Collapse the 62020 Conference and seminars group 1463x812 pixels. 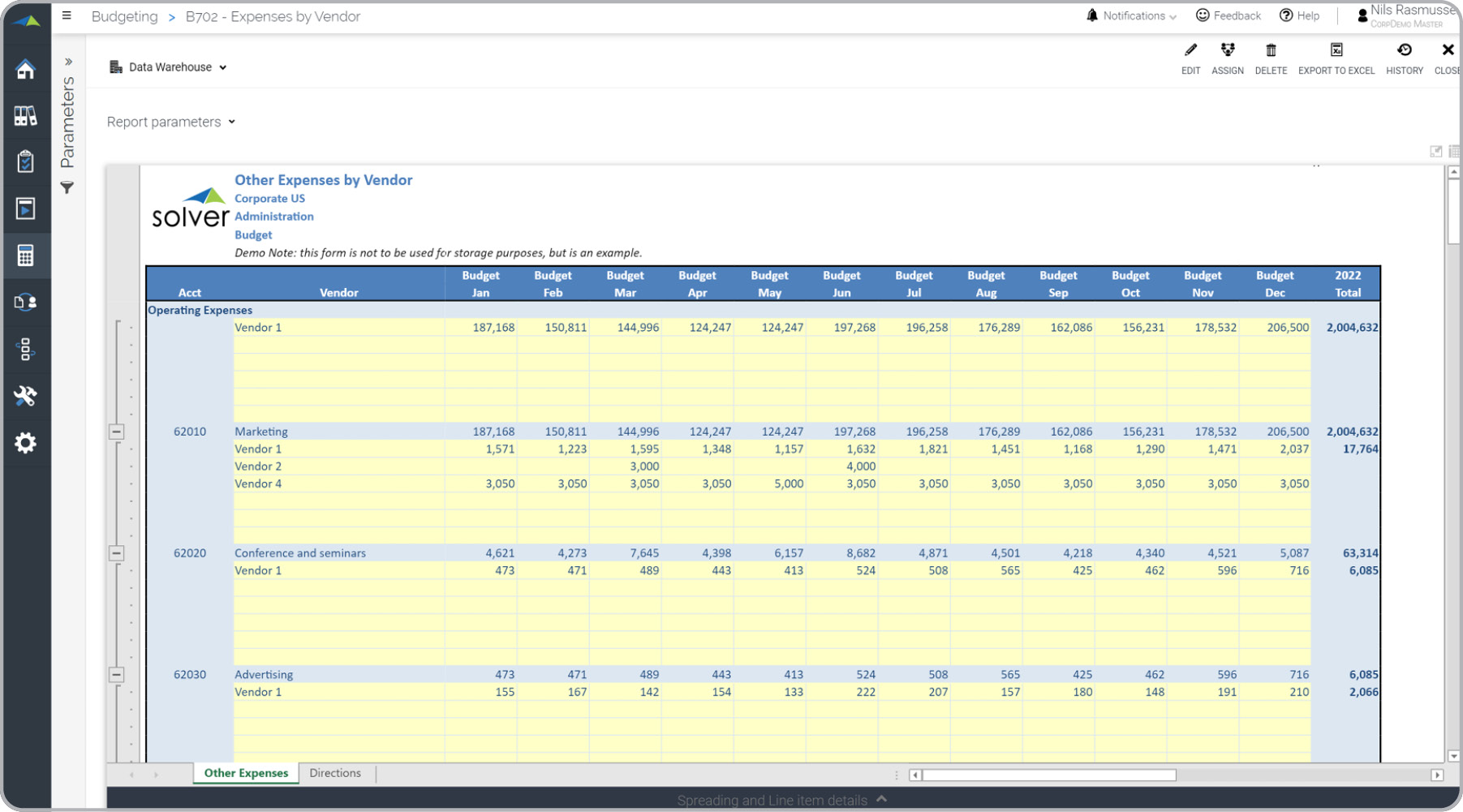click(x=116, y=553)
